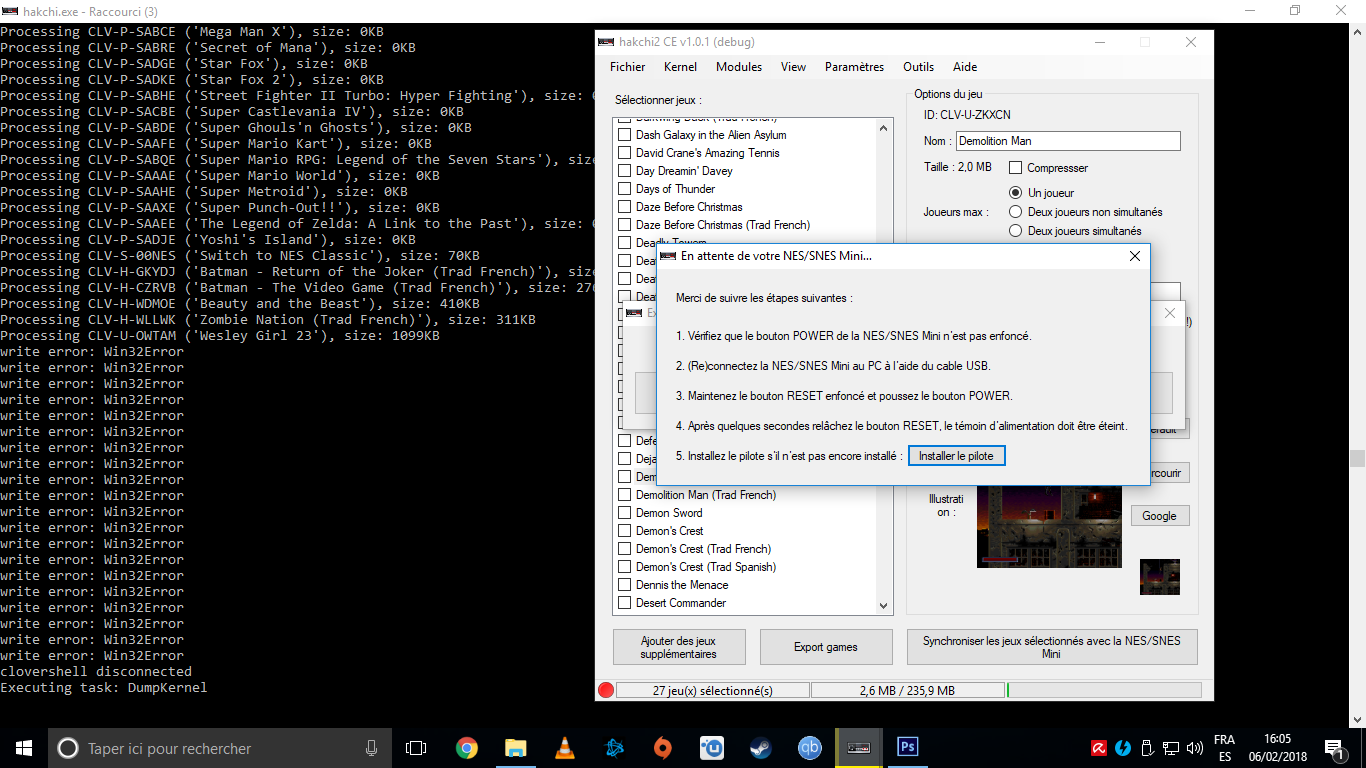Viewport: 1366px width, 768px height.
Task: Click game list scroll down arrow
Action: (883, 606)
